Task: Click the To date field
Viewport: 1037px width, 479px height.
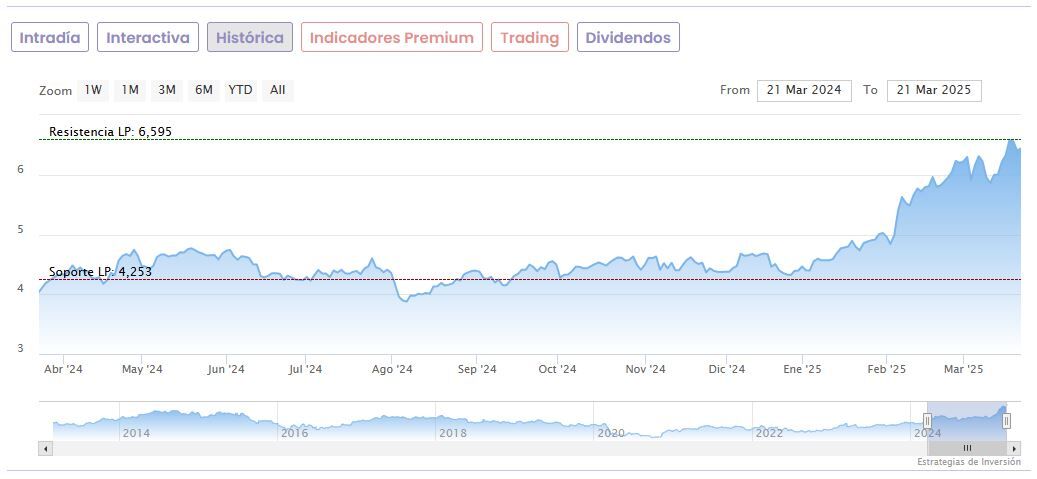Action: point(934,90)
